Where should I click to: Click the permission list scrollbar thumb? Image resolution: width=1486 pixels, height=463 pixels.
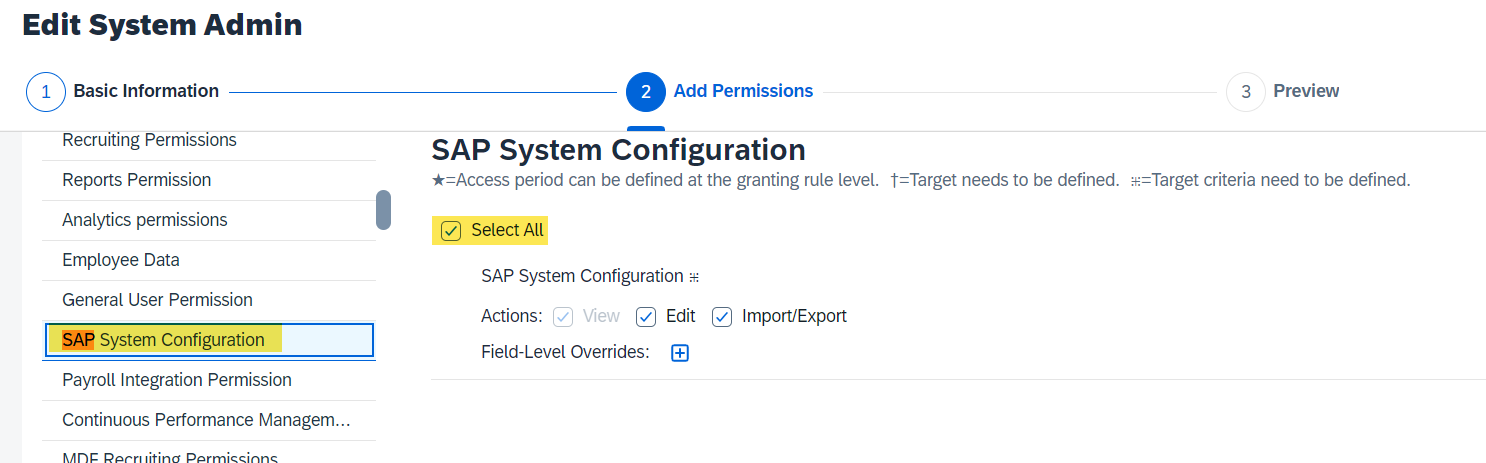coord(383,210)
